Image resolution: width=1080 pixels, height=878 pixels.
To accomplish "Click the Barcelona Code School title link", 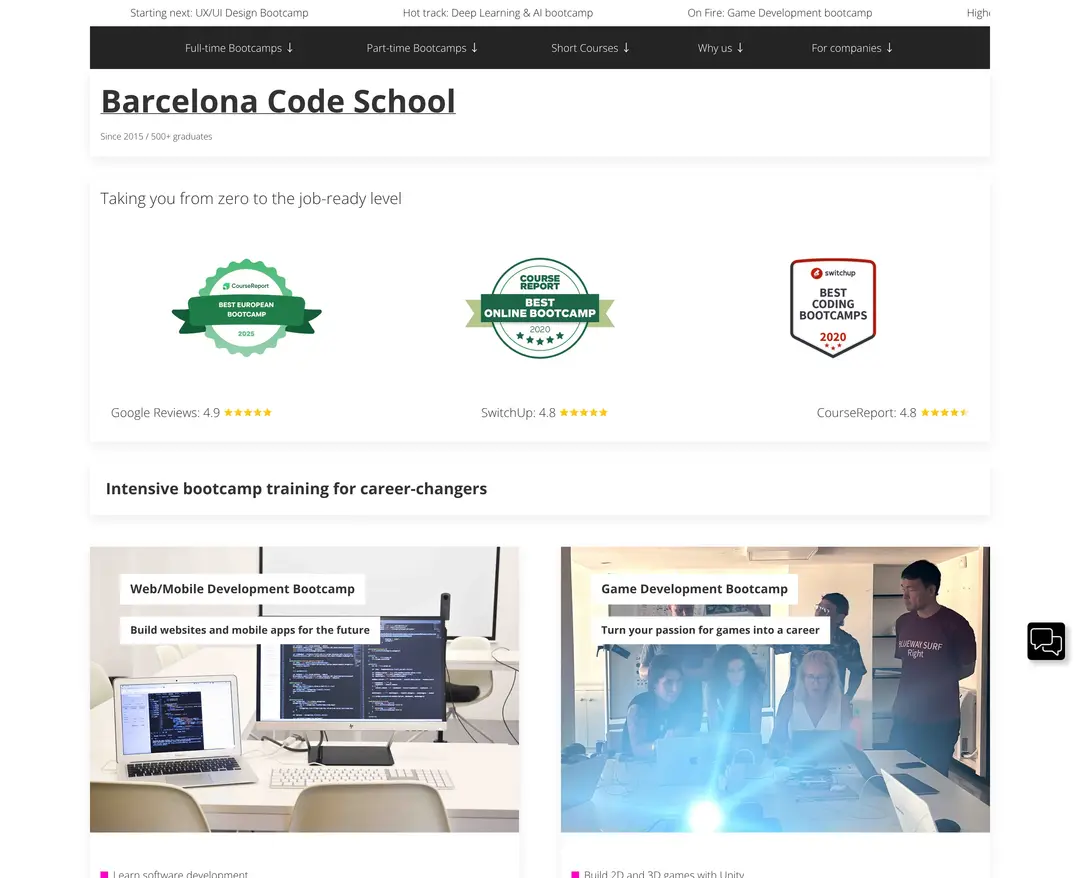I will coord(278,101).
